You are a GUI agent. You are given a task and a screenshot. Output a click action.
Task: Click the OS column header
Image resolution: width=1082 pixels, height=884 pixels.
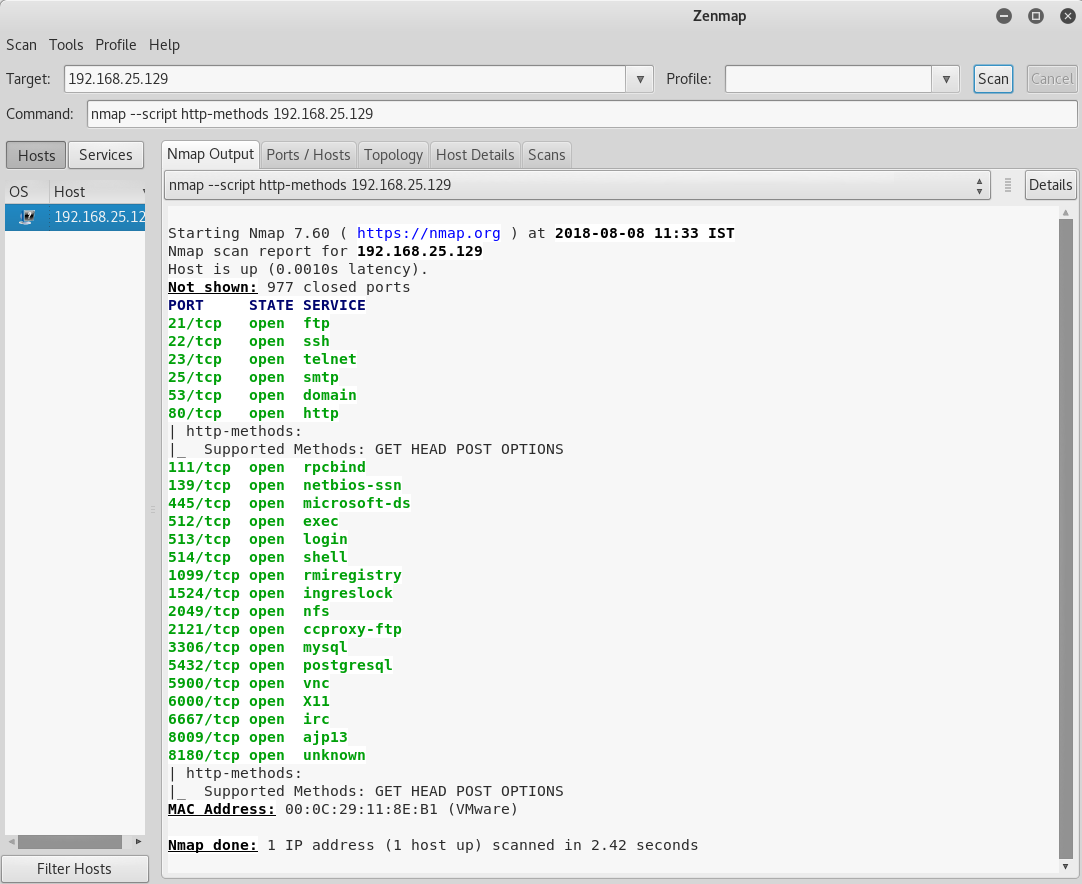click(27, 192)
